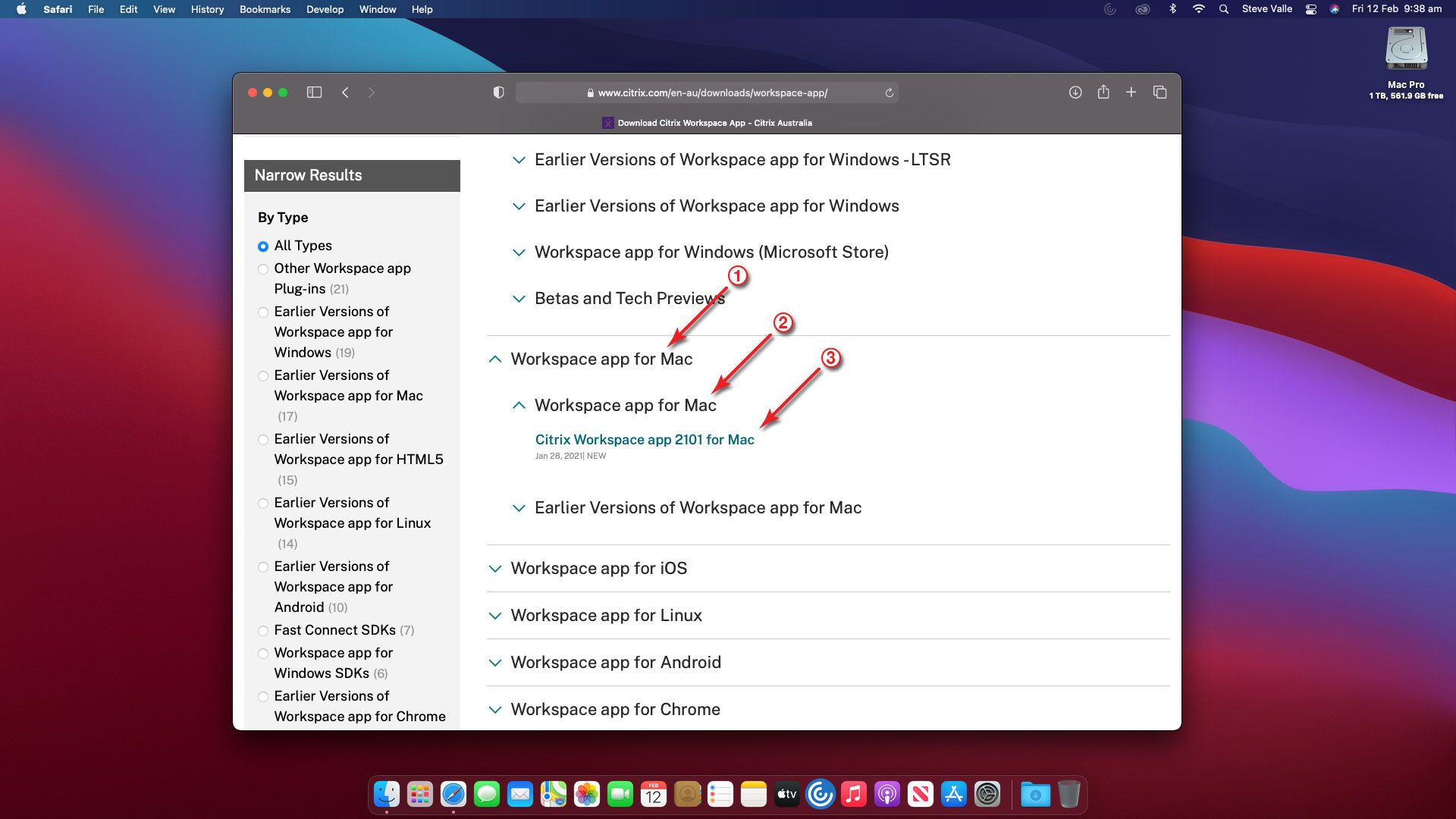The width and height of the screenshot is (1456, 819).
Task: Expand Workspace app for iOS section
Action: 598,569
